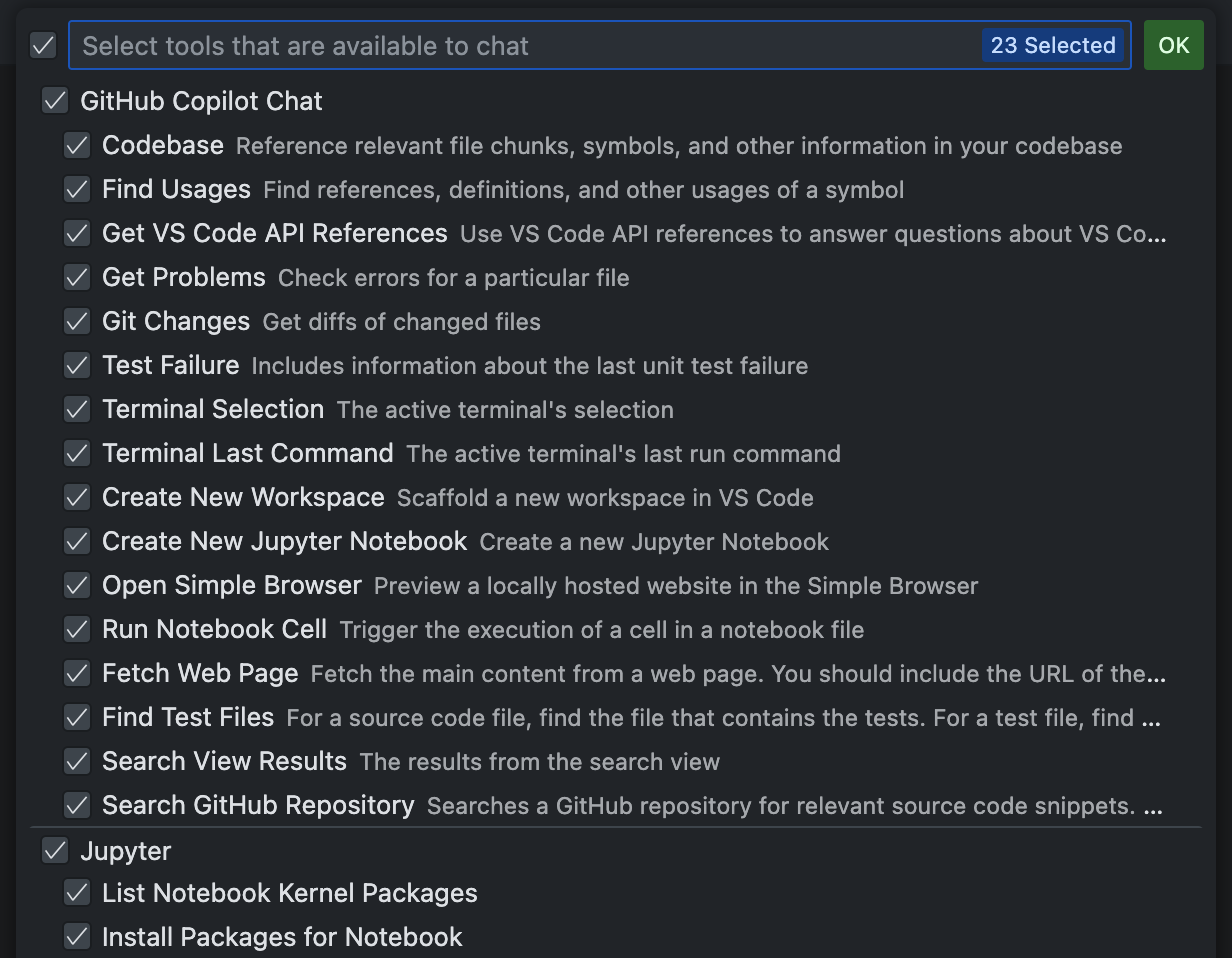
Task: Toggle Create New Jupyter Notebook checkbox
Action: pyautogui.click(x=77, y=541)
